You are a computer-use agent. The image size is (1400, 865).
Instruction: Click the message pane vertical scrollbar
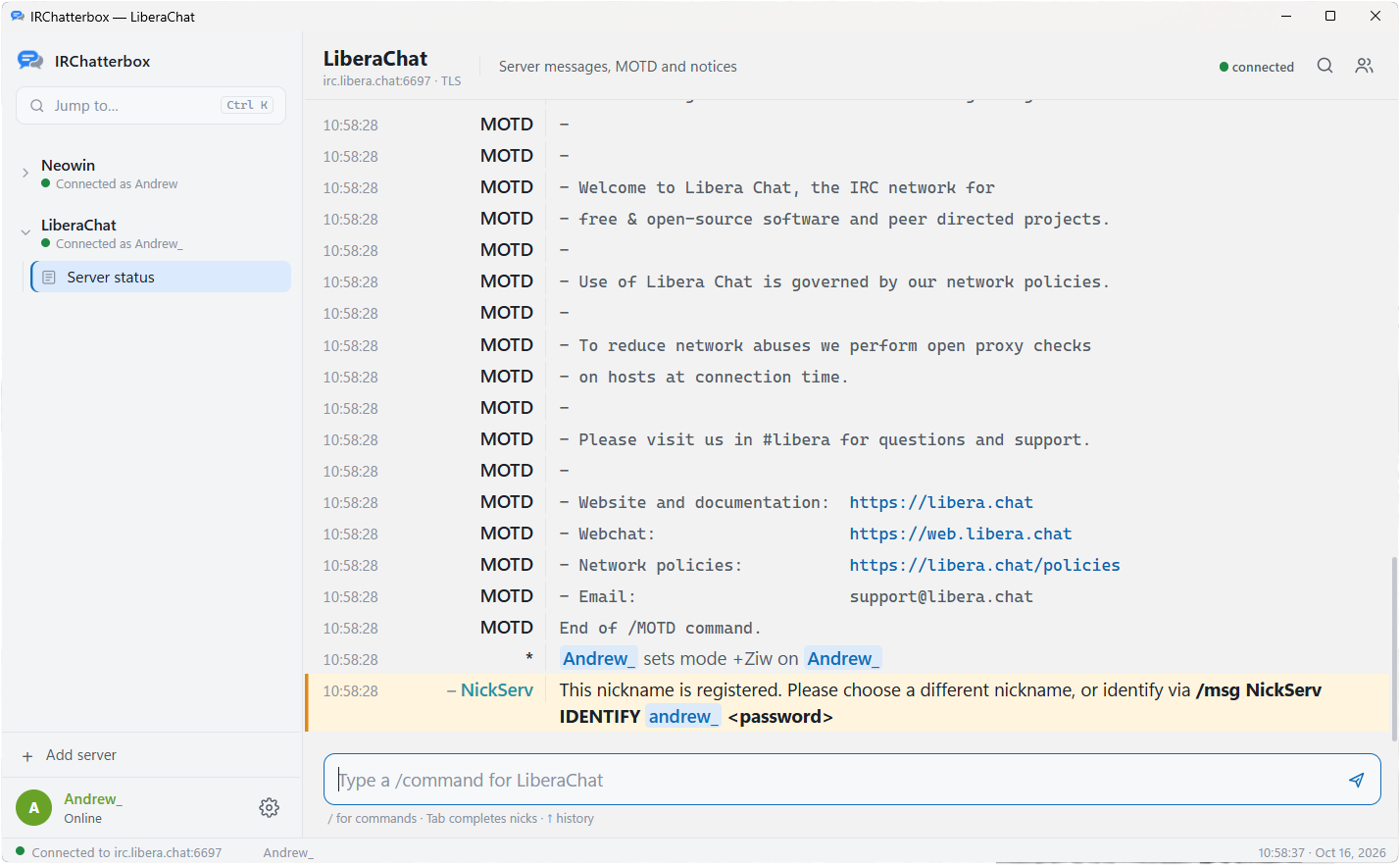[1394, 647]
